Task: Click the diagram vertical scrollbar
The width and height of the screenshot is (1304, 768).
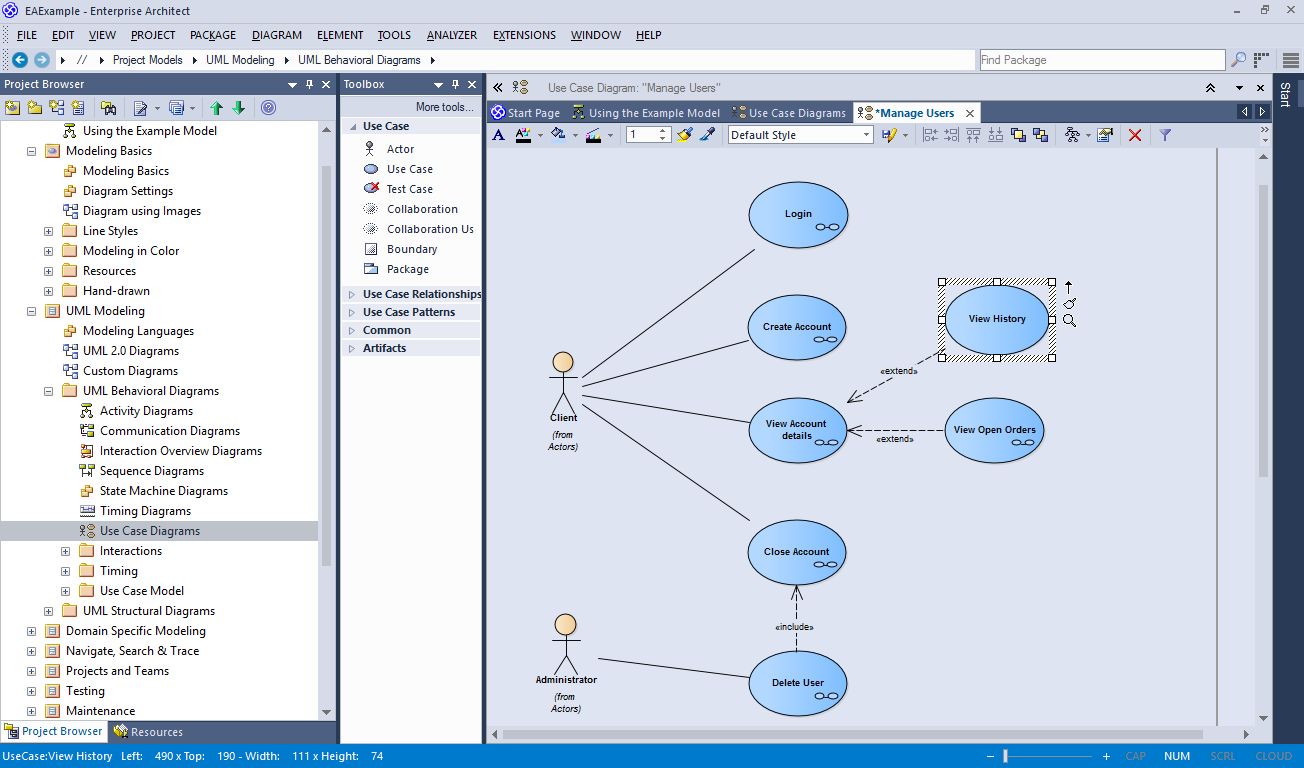Action: point(1263,330)
